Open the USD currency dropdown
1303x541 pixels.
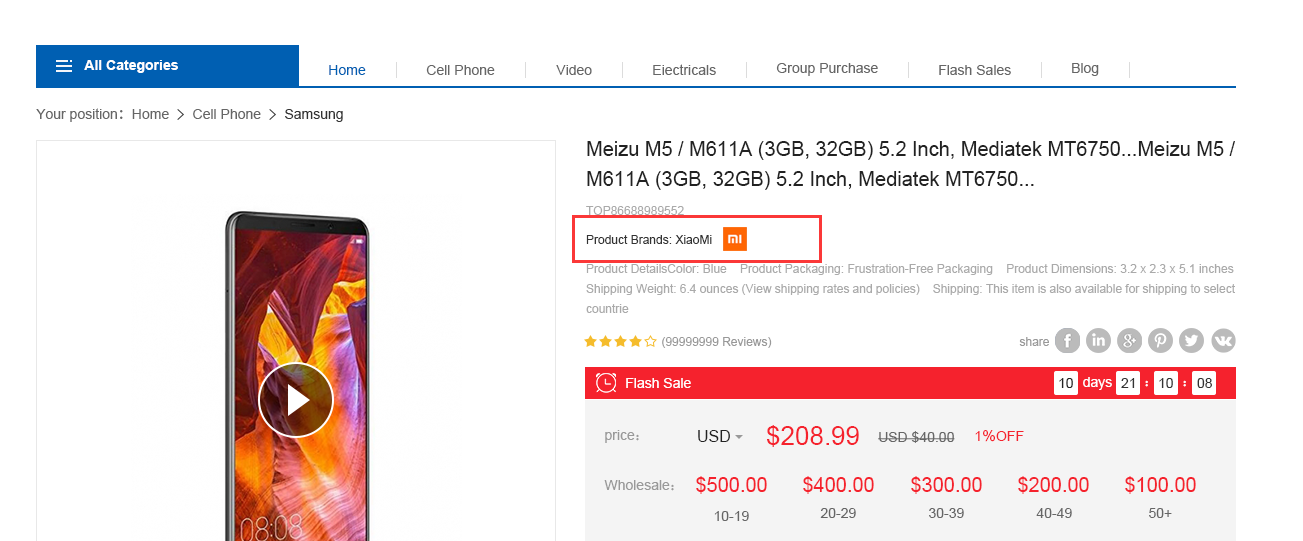(x=720, y=437)
